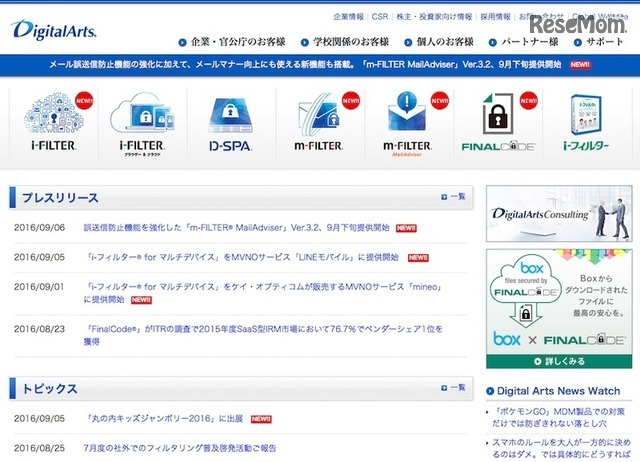Open the m-FILTER product icon
640x462 pixels.
pos(319,122)
